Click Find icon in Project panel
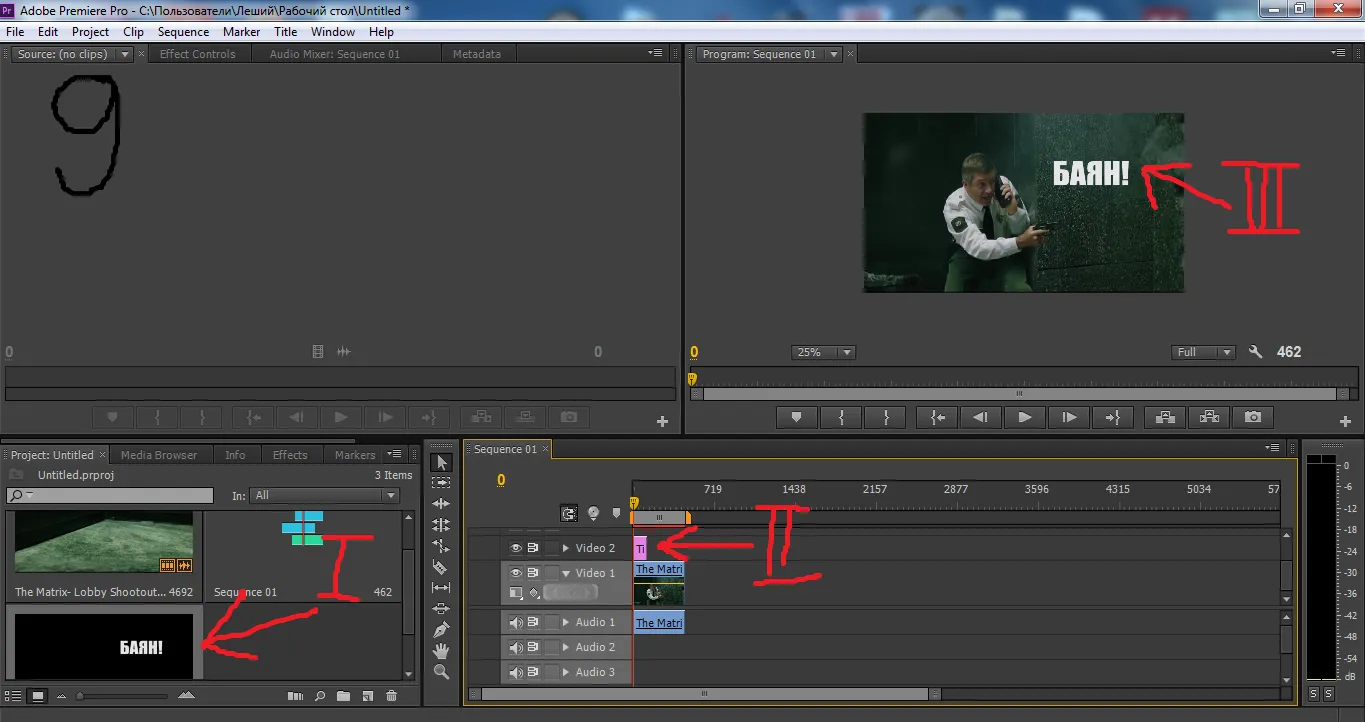The image size is (1365, 722). point(320,695)
